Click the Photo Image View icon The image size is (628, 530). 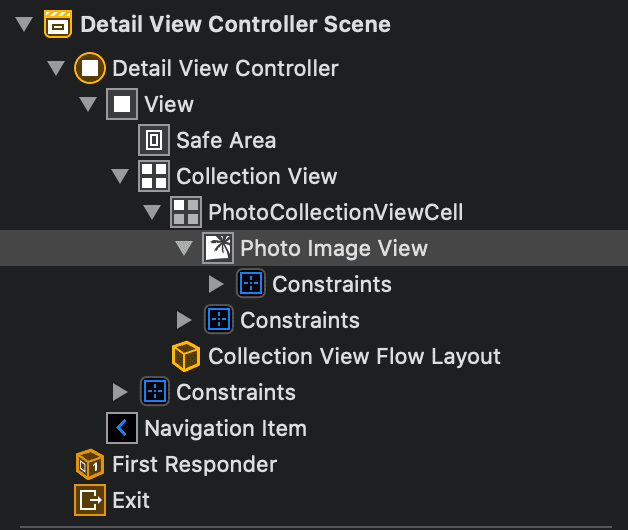[x=218, y=248]
